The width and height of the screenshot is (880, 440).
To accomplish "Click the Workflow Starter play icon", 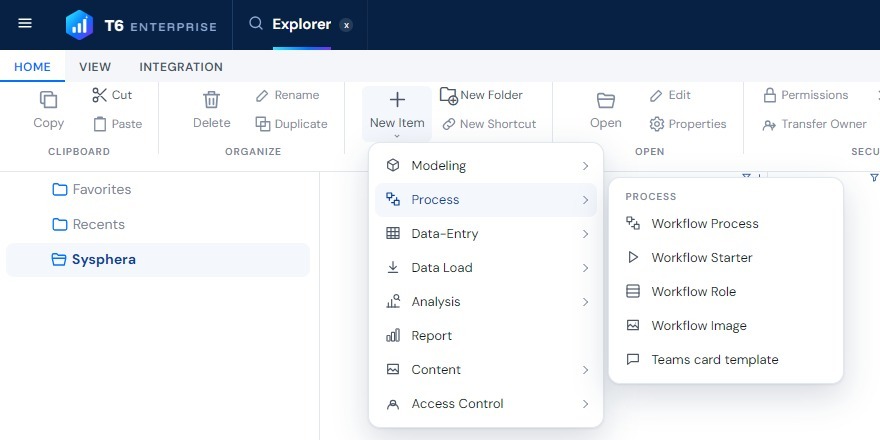I will (x=633, y=257).
